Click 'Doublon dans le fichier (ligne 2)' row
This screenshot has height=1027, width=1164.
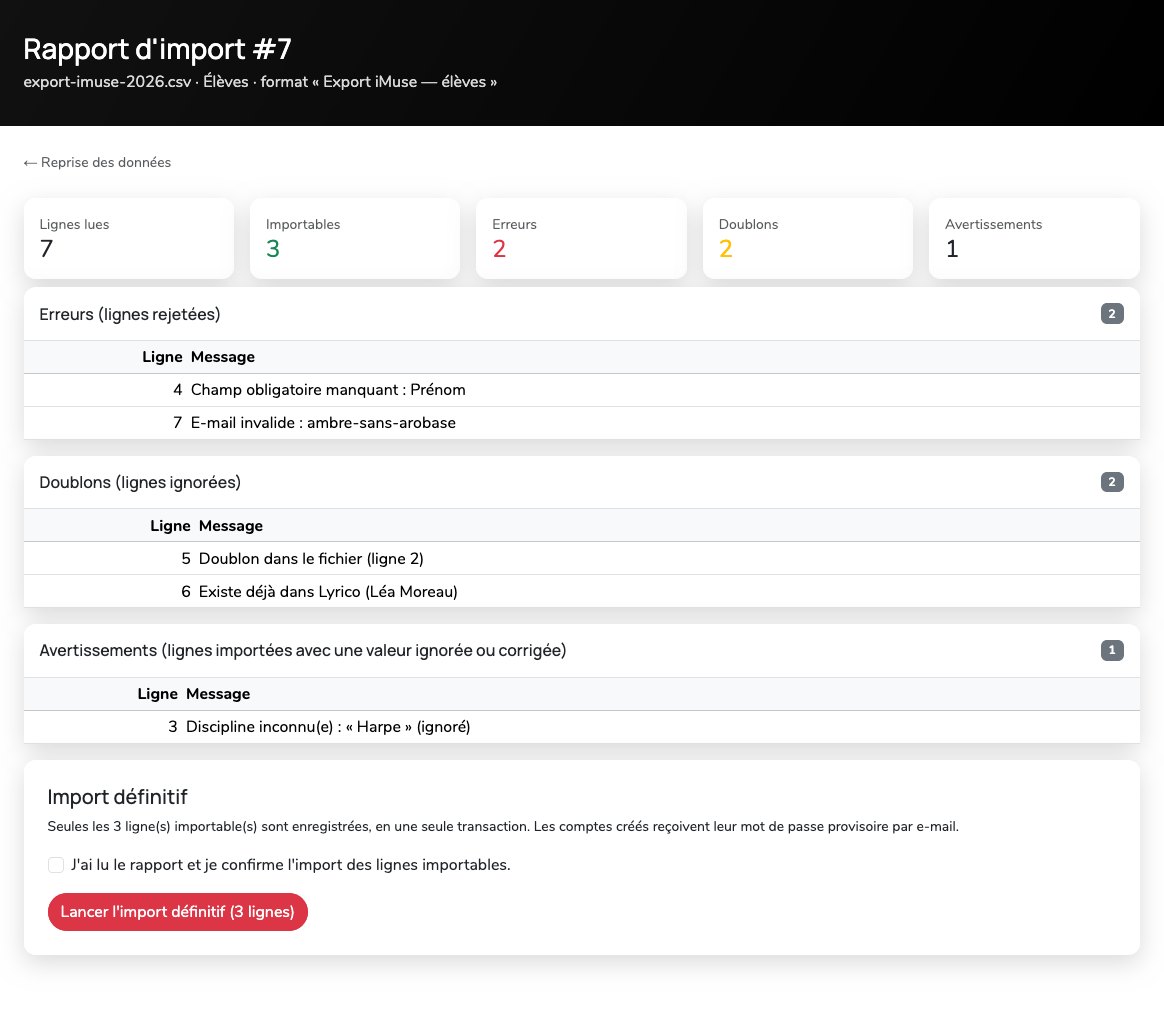(581, 558)
